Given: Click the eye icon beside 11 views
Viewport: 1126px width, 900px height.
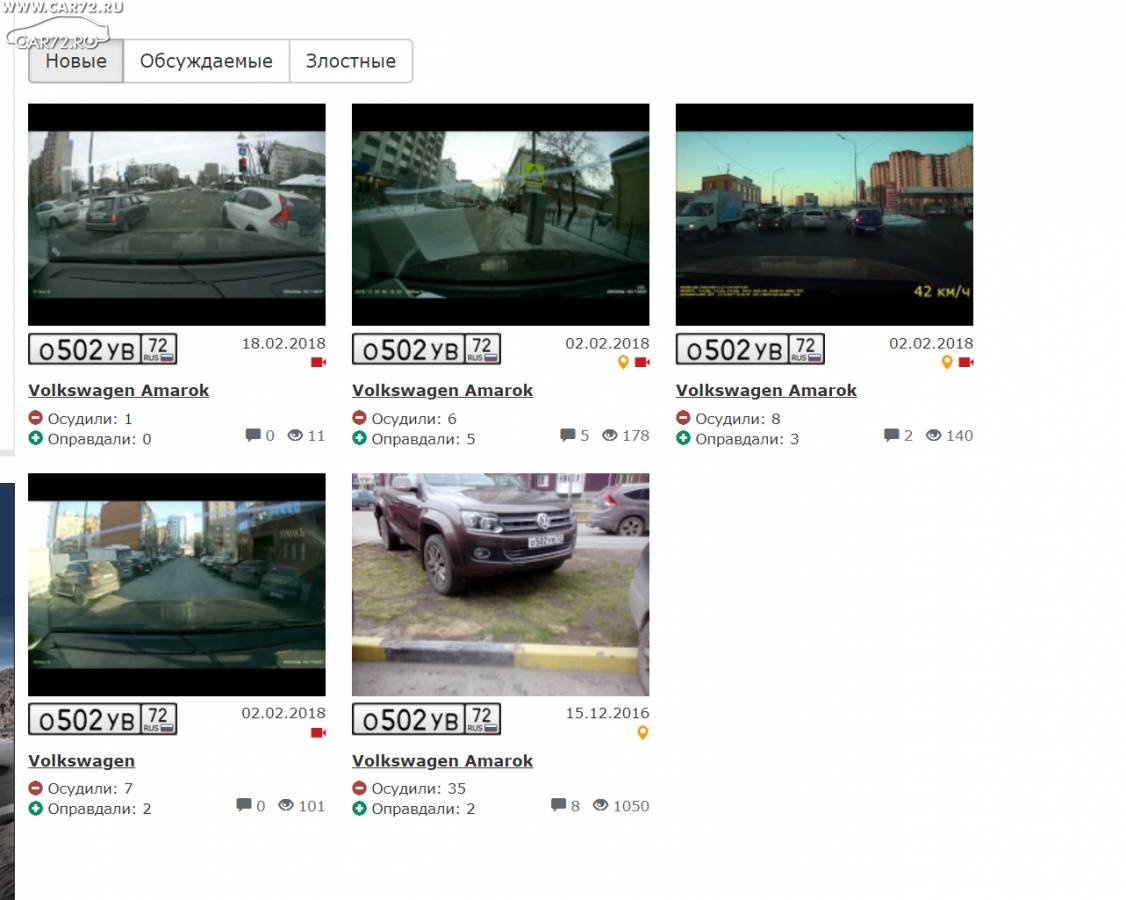Looking at the screenshot, I should click(x=295, y=435).
